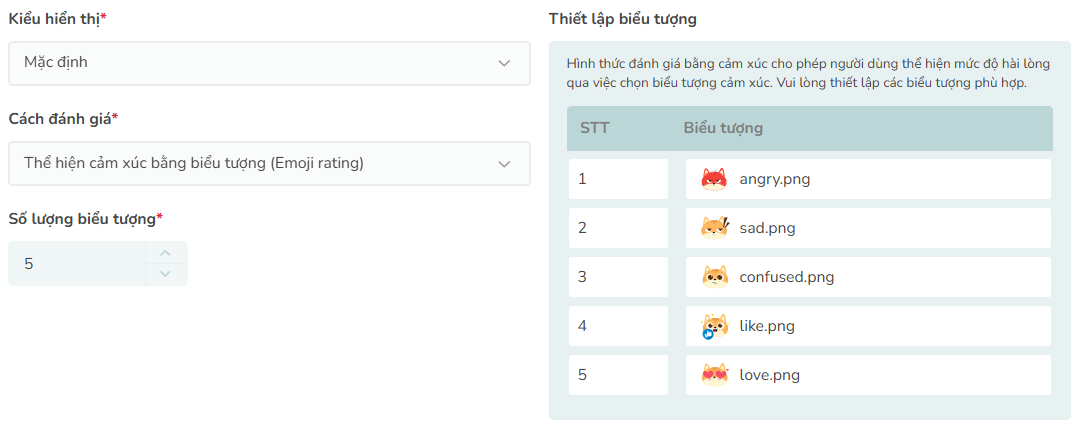Click chevron of Emoji rating selector
The image size is (1079, 441).
(504, 163)
